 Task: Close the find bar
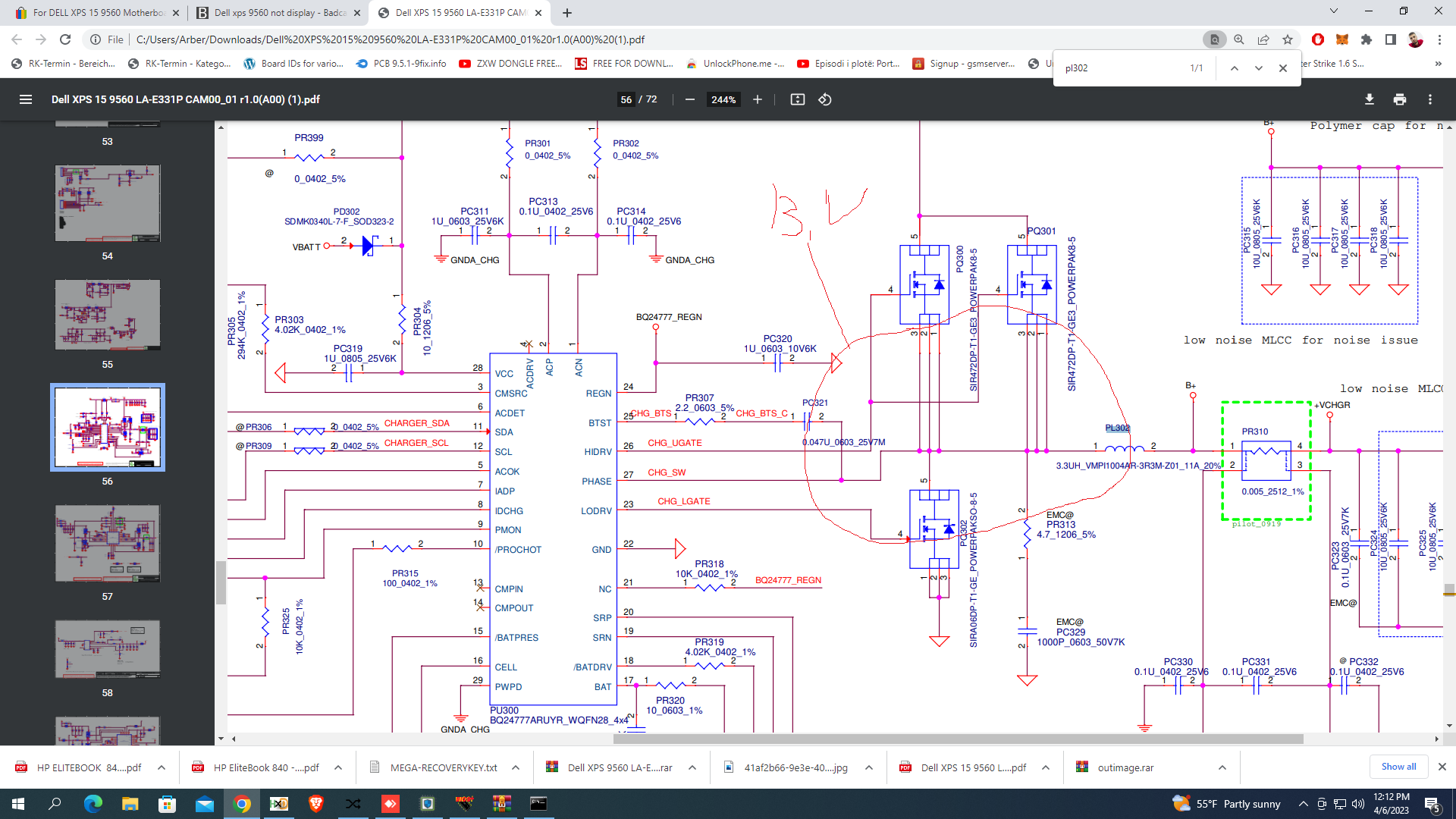tap(1282, 68)
